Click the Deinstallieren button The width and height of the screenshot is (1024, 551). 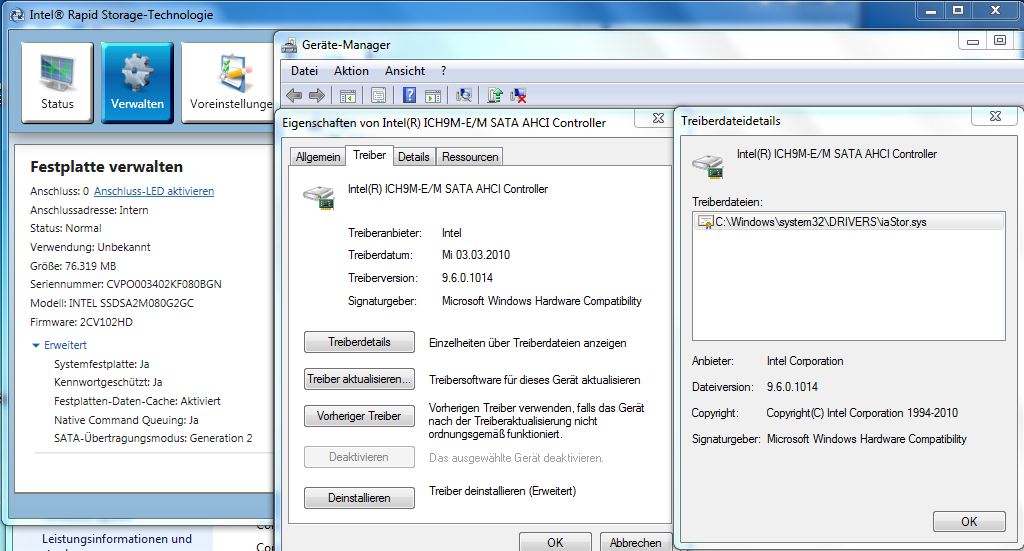(359, 498)
